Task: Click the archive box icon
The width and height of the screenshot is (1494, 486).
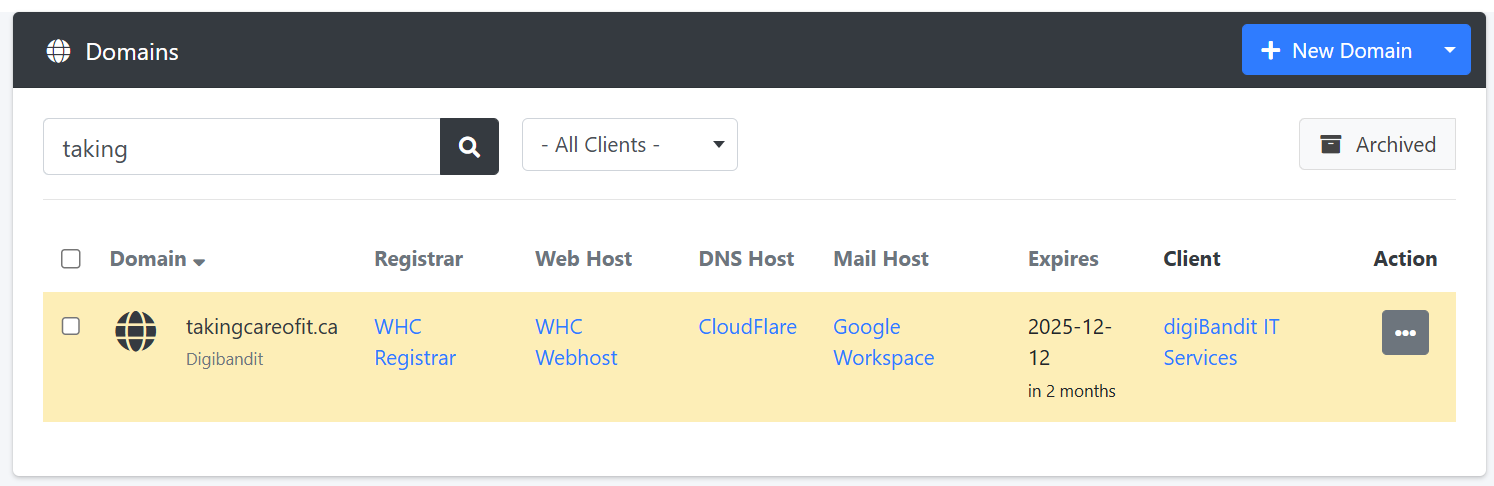Action: click(1330, 144)
